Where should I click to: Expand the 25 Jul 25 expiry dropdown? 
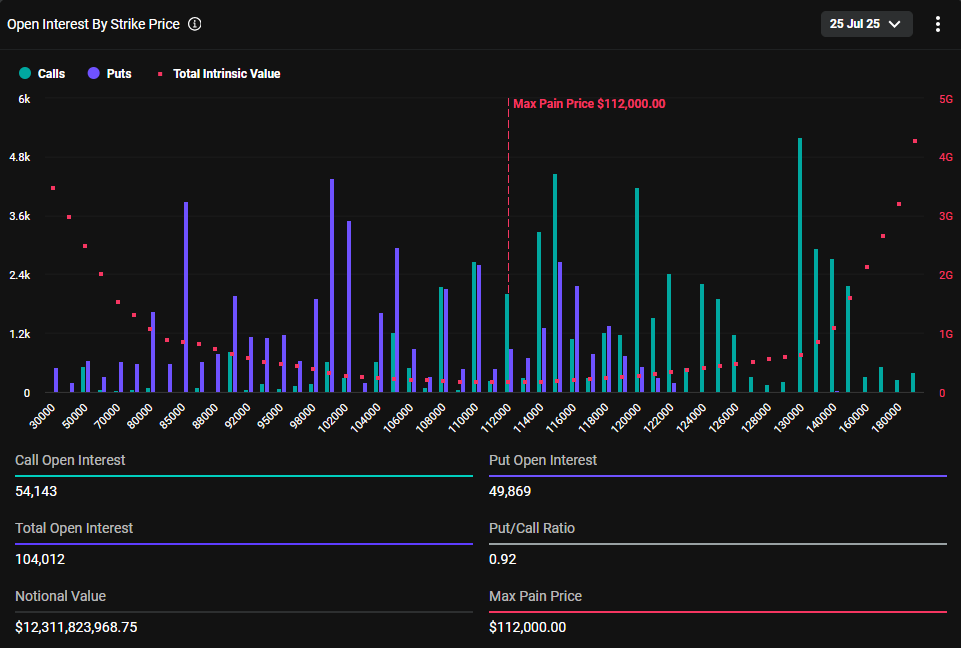click(x=866, y=24)
